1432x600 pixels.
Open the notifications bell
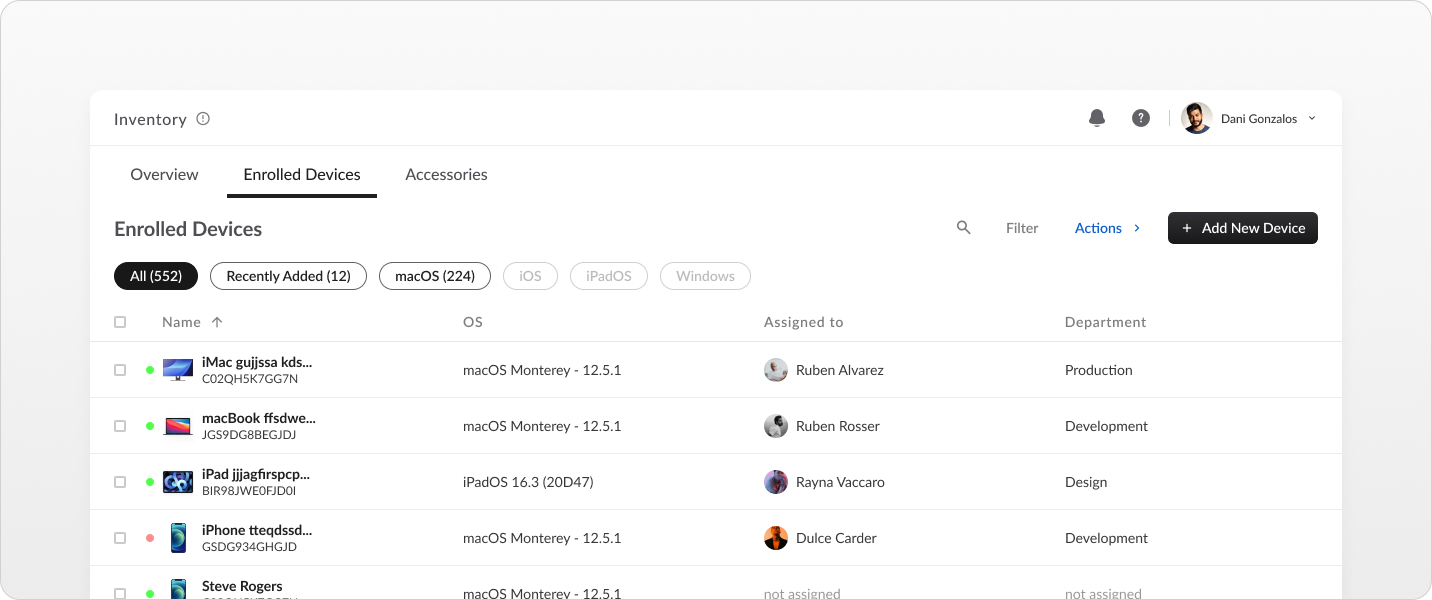point(1097,118)
